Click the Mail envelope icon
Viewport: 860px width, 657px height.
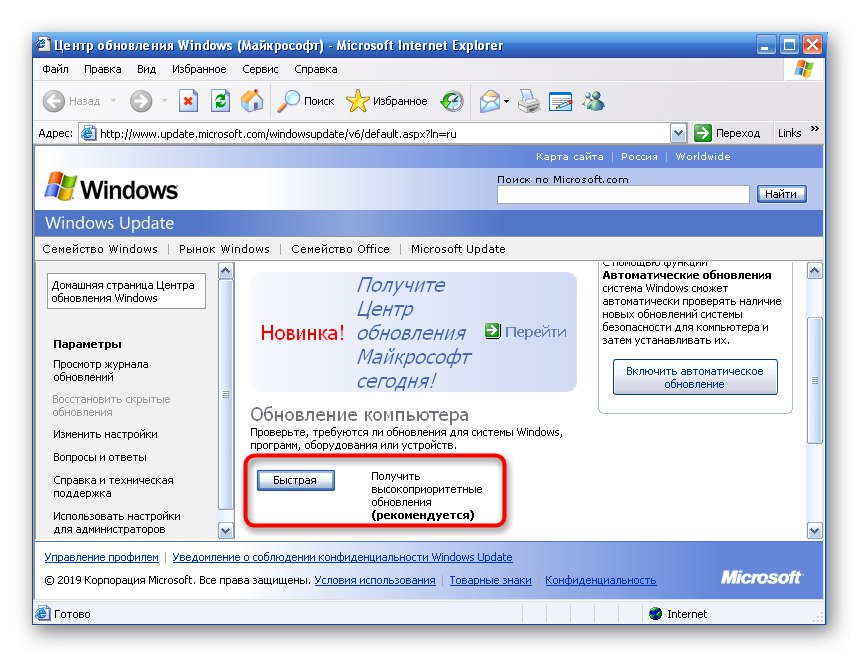490,101
